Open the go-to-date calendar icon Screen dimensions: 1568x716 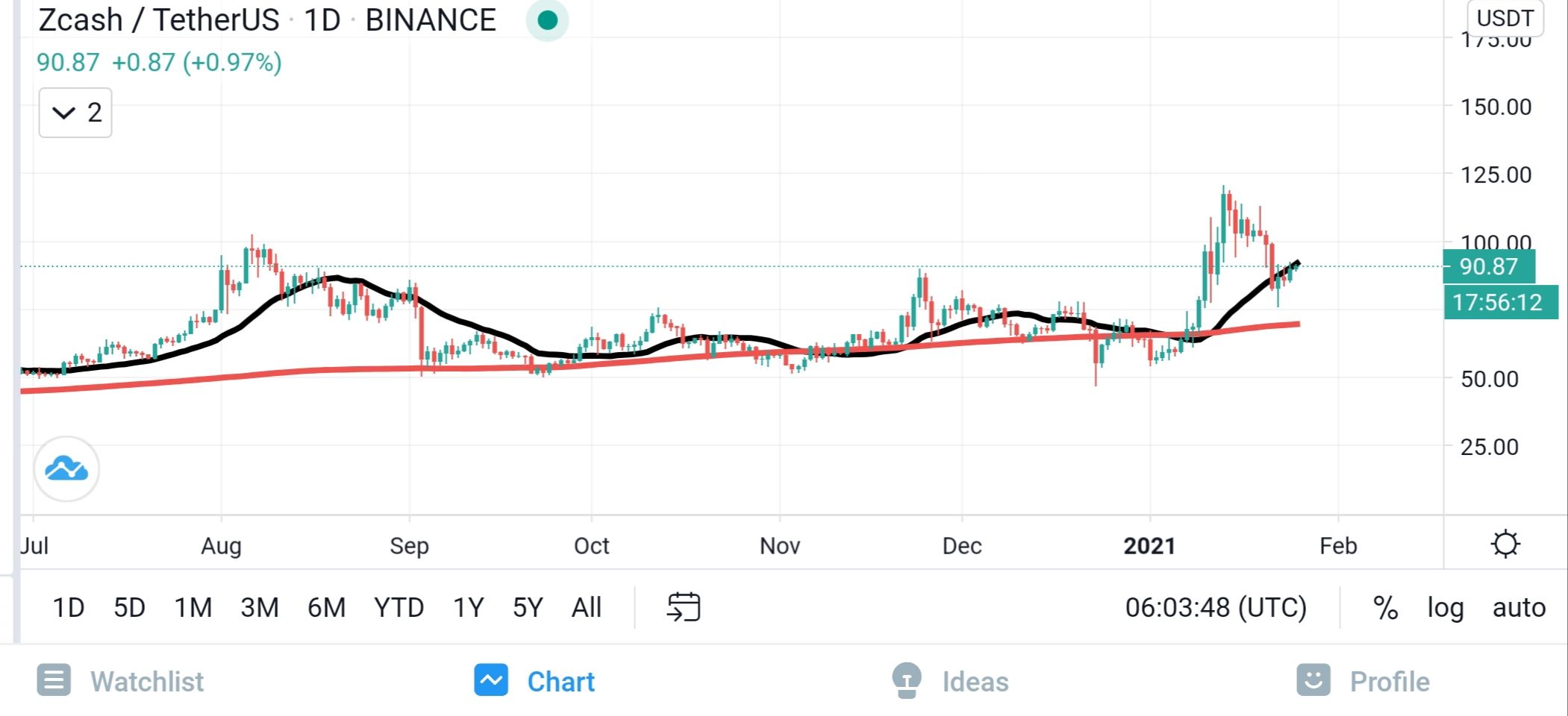point(683,607)
